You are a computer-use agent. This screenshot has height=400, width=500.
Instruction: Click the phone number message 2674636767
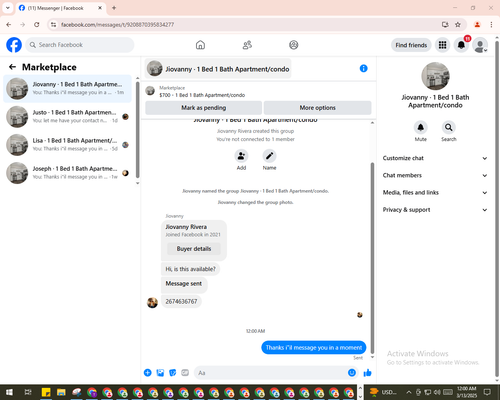pos(181,302)
